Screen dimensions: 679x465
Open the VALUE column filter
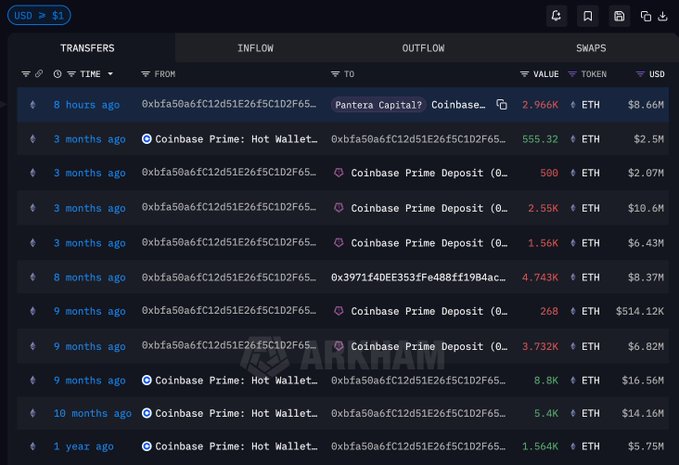(x=525, y=74)
